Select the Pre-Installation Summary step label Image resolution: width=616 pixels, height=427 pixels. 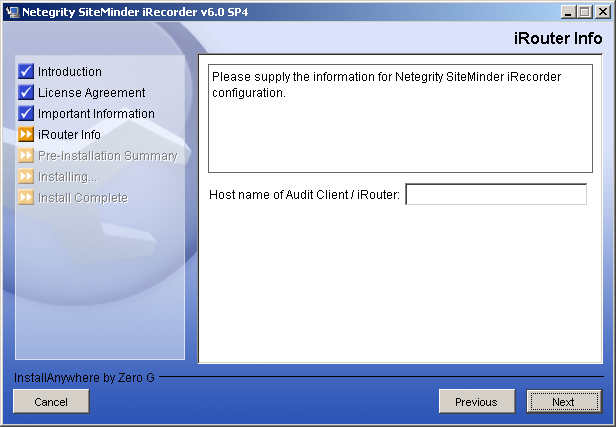tap(107, 156)
